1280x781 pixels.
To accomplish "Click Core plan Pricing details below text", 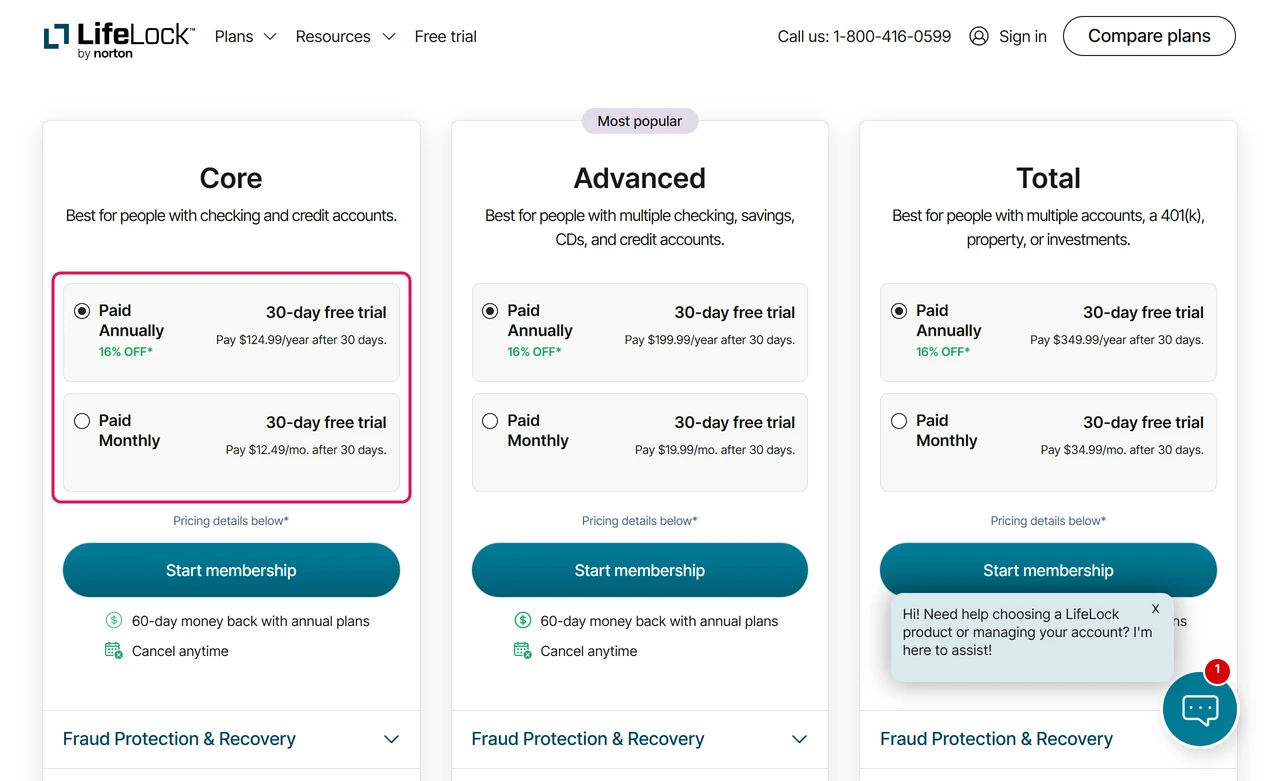I will pos(231,521).
